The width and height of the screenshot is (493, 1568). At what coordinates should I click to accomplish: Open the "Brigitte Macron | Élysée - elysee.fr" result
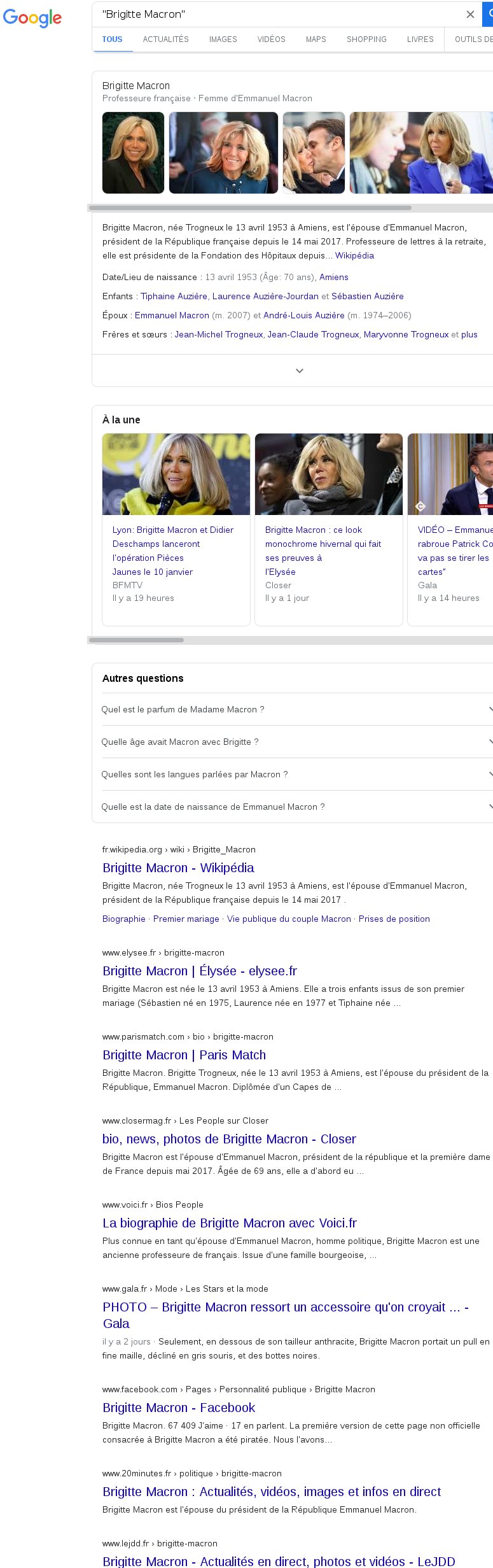tap(200, 971)
